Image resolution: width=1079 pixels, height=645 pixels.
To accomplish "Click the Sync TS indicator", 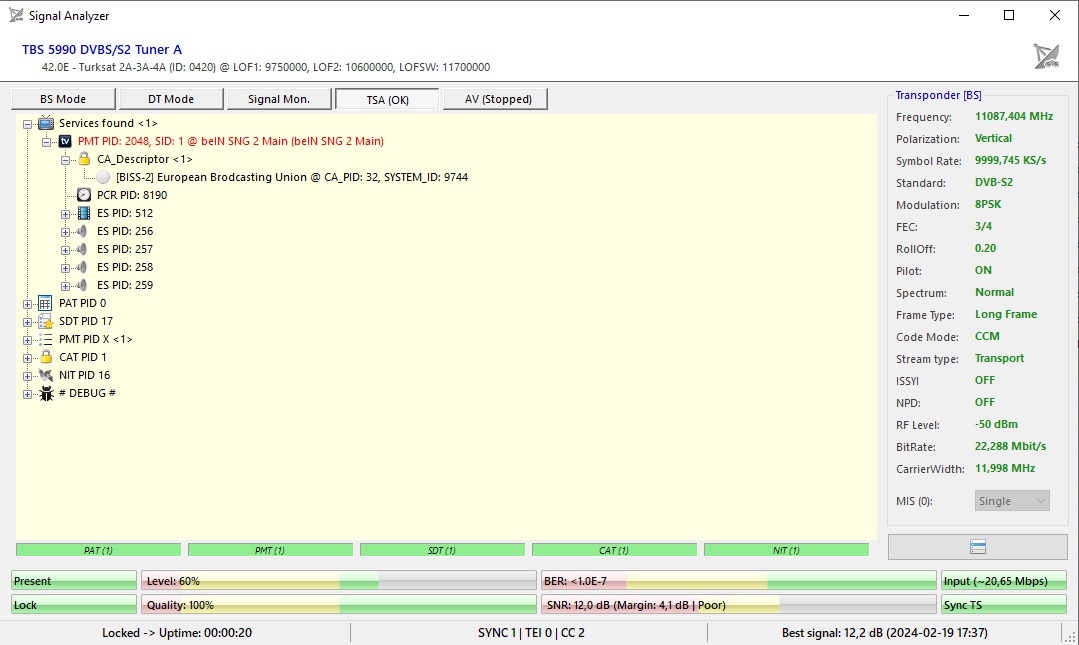I will [1003, 605].
